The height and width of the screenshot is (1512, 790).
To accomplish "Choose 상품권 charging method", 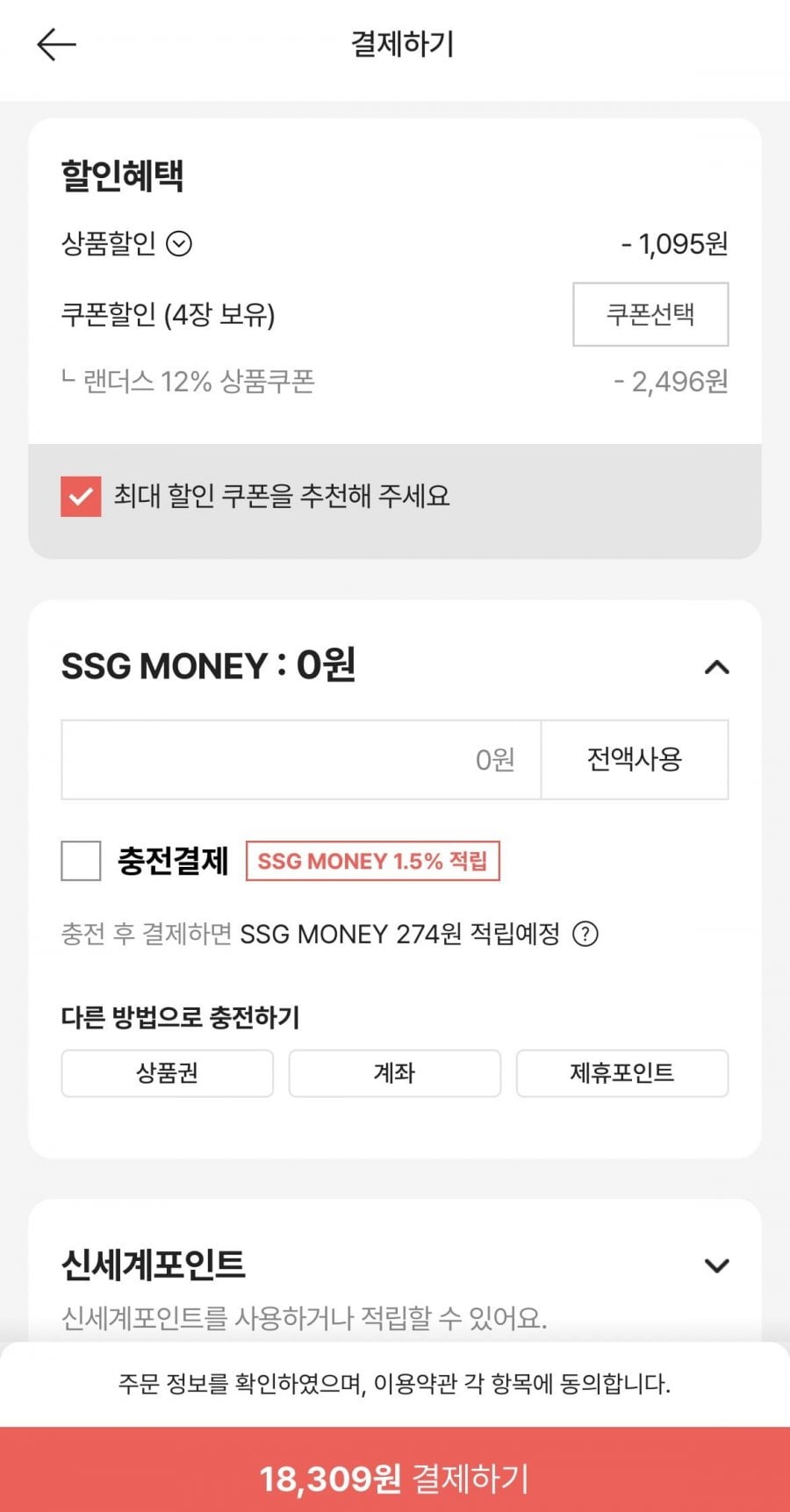I will point(167,1072).
